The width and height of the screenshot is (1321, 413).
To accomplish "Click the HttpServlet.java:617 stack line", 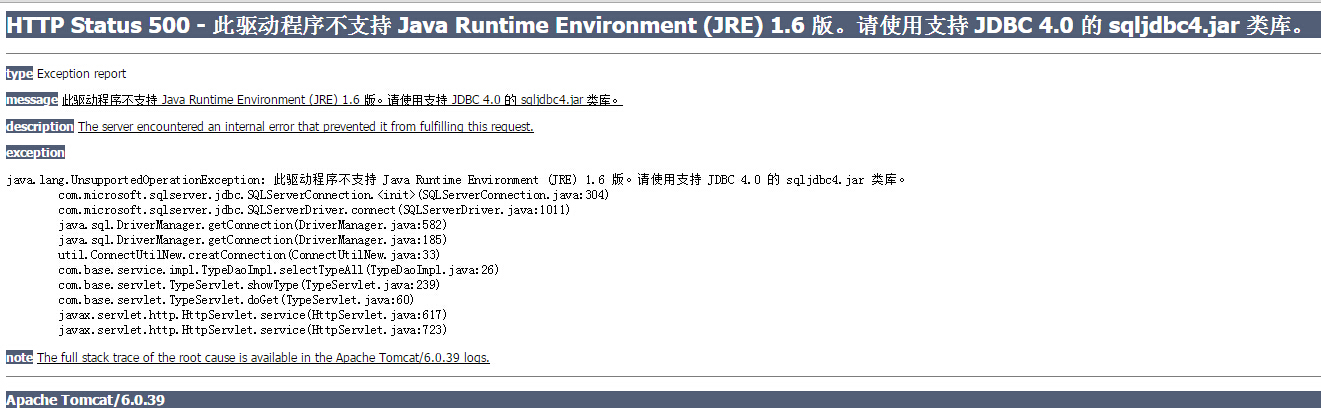I will [x=252, y=315].
